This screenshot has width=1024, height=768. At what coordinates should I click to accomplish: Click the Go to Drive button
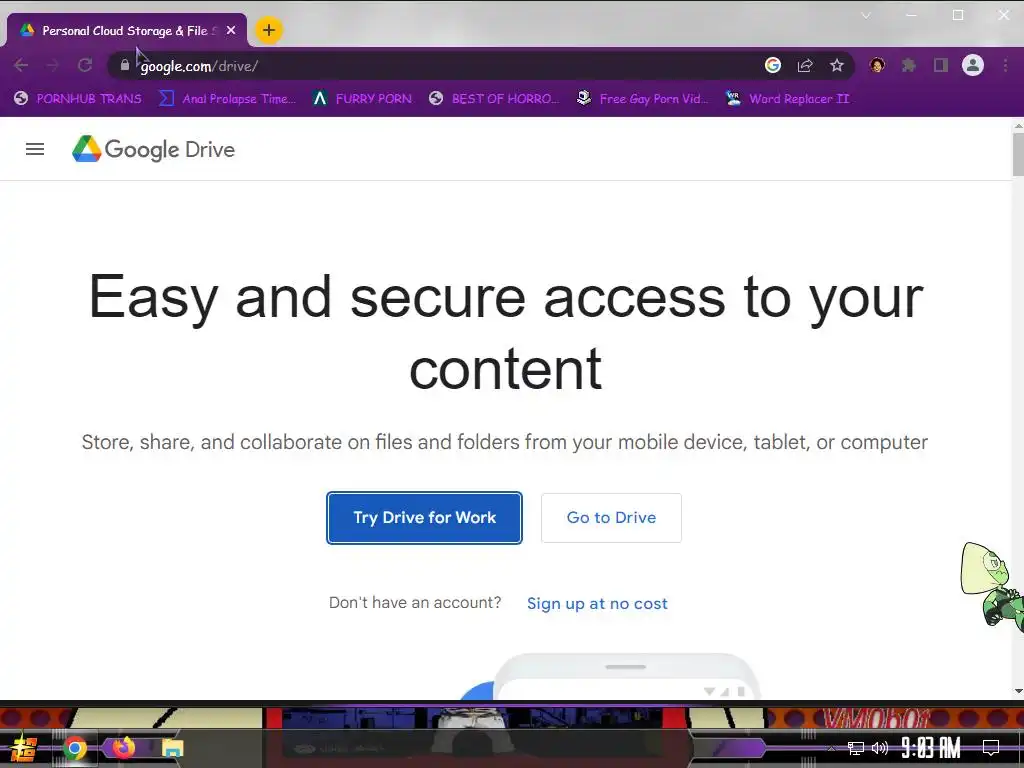[x=611, y=518]
